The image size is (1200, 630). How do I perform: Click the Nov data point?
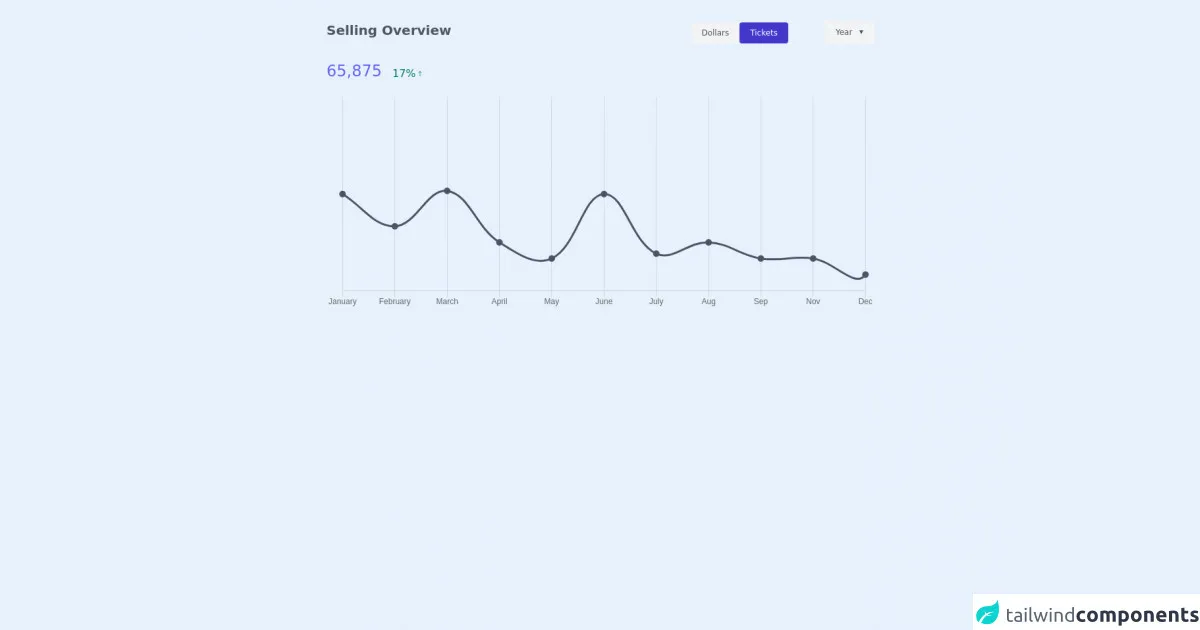(813, 258)
